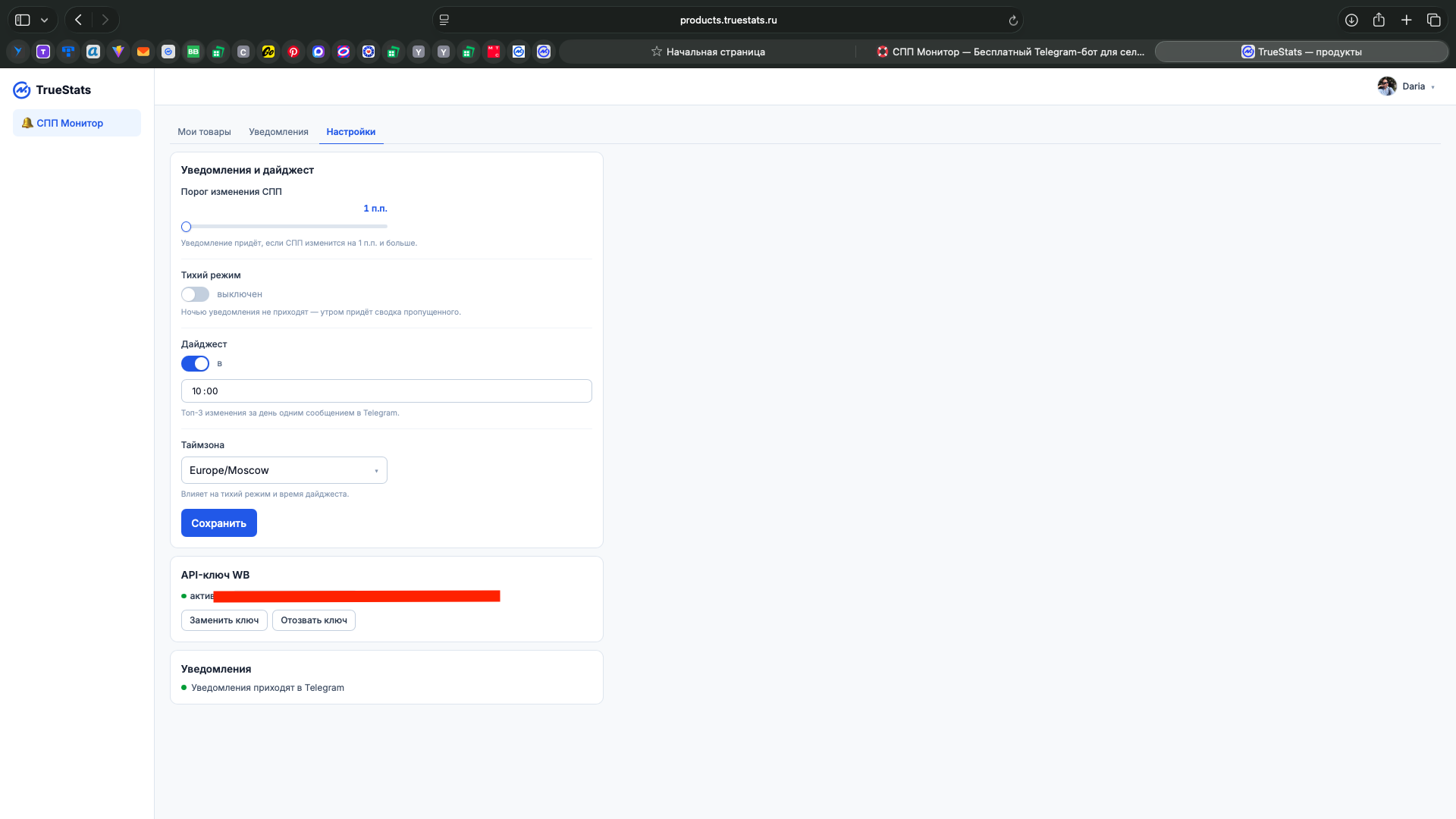Open the Daria user account menu
1456x819 pixels.
[1407, 86]
